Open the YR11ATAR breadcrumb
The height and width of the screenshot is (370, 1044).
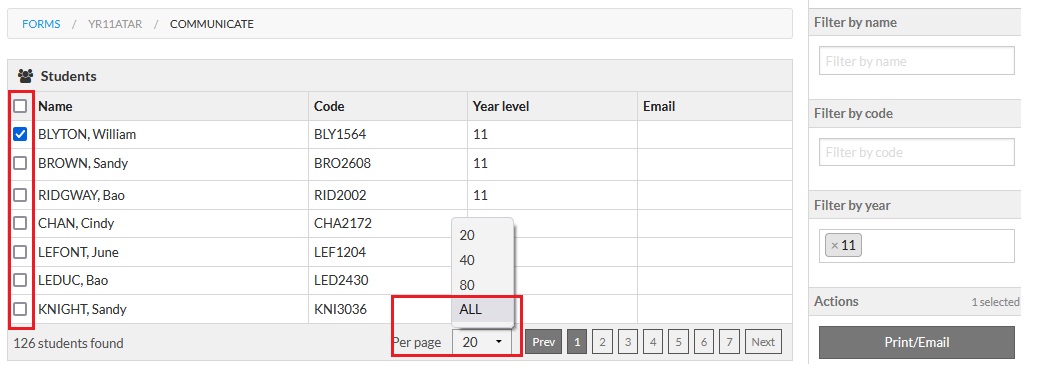tap(115, 24)
